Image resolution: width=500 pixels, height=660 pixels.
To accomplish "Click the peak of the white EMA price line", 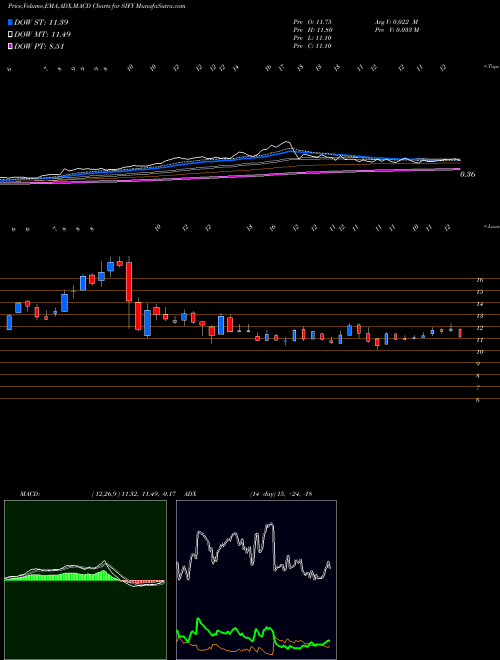I will pyautogui.click(x=287, y=142).
